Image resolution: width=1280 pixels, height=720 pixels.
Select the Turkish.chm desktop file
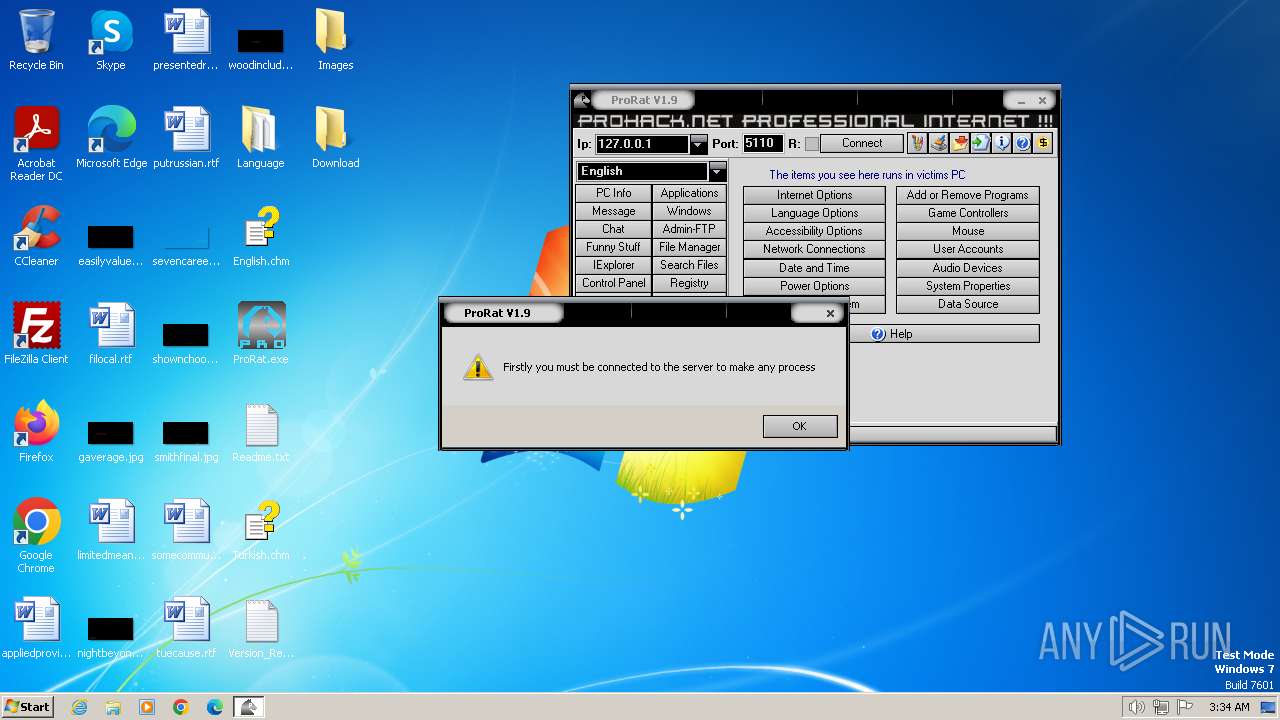[x=261, y=530]
